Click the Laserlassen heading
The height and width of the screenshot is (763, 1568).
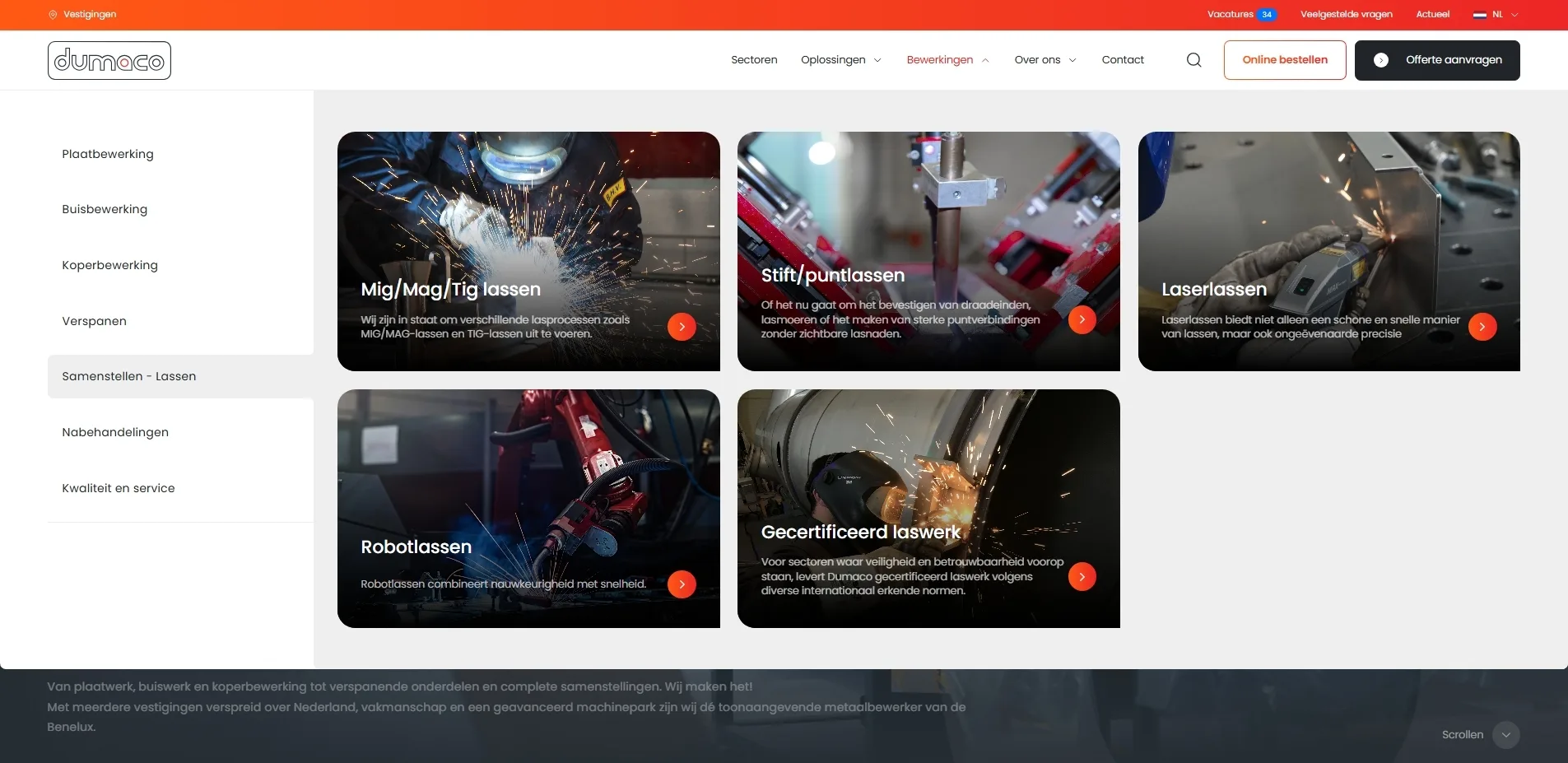(1214, 290)
